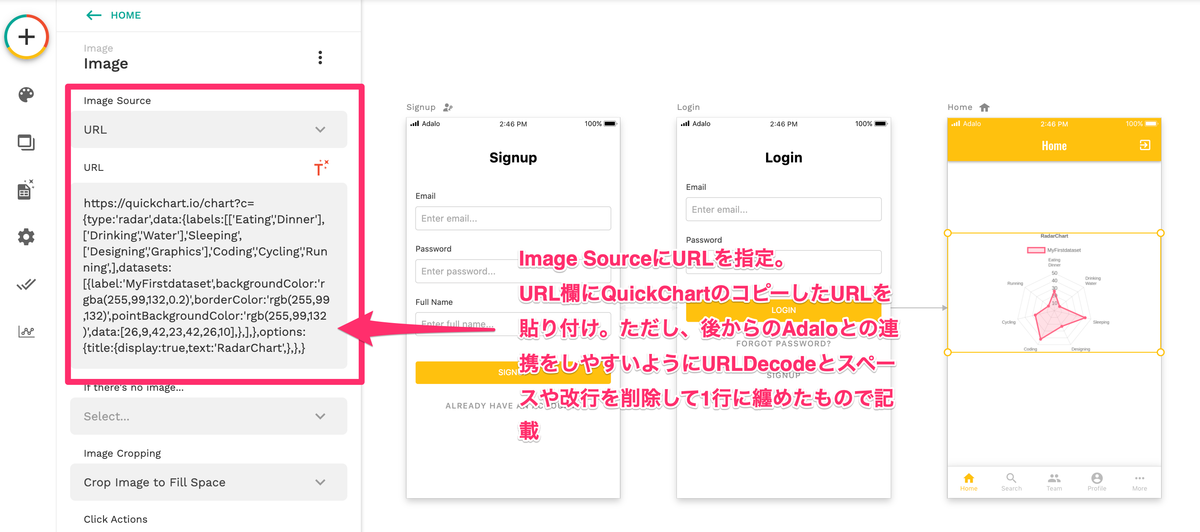Open the Screens icon in sidebar
The image size is (1200, 532).
(x=26, y=142)
